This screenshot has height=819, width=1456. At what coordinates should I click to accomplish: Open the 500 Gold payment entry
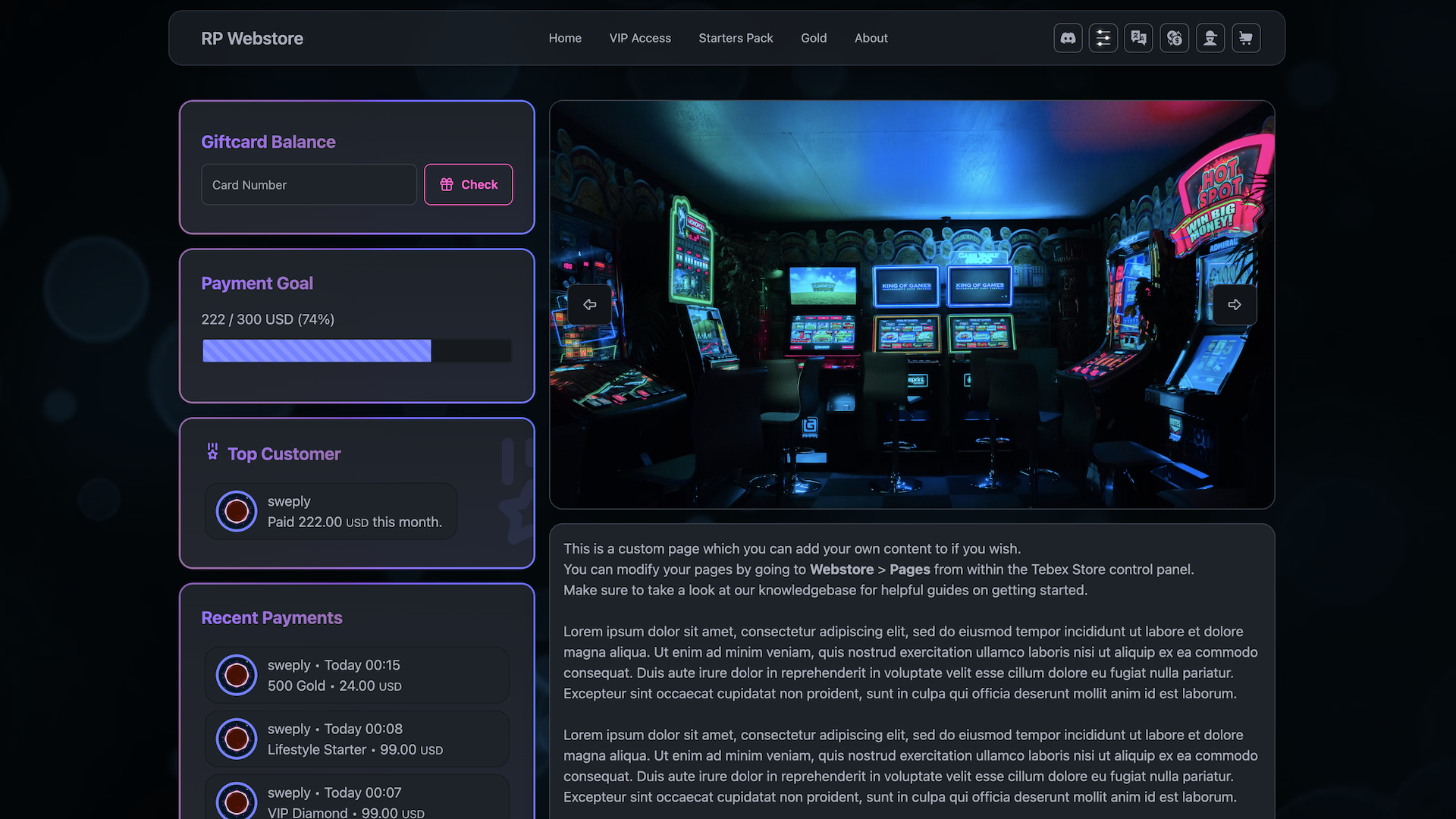(x=356, y=675)
